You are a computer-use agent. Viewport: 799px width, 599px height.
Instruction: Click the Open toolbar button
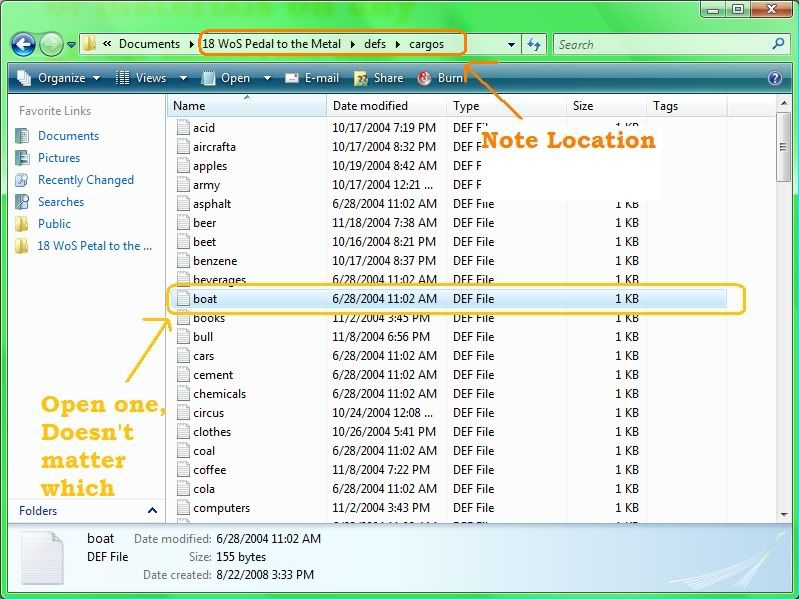(x=234, y=78)
